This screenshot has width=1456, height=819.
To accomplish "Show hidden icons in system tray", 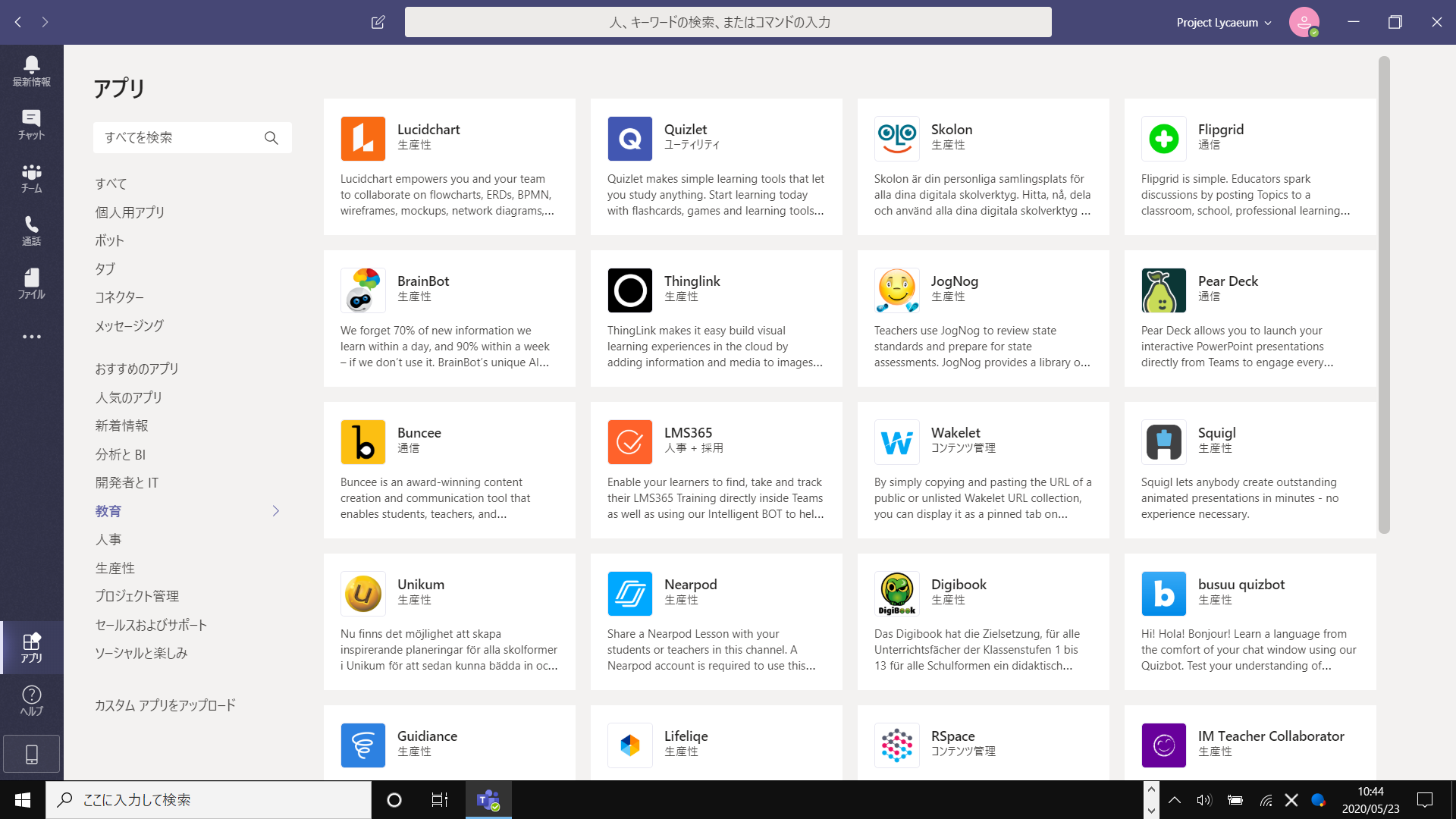I will (x=1174, y=799).
